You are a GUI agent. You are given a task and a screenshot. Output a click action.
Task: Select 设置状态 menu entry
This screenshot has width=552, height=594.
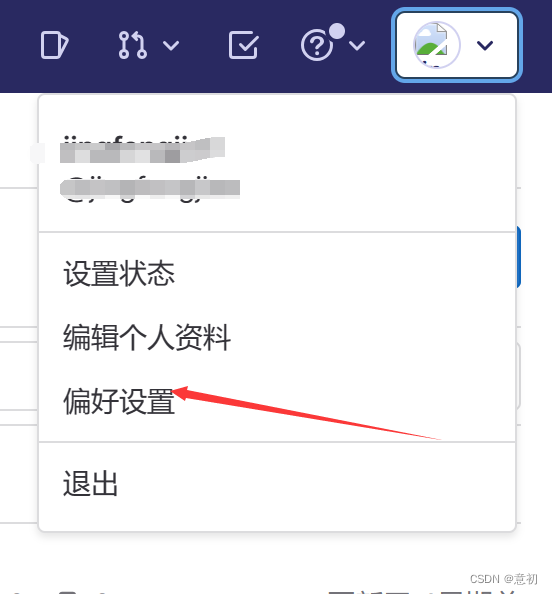point(119,274)
